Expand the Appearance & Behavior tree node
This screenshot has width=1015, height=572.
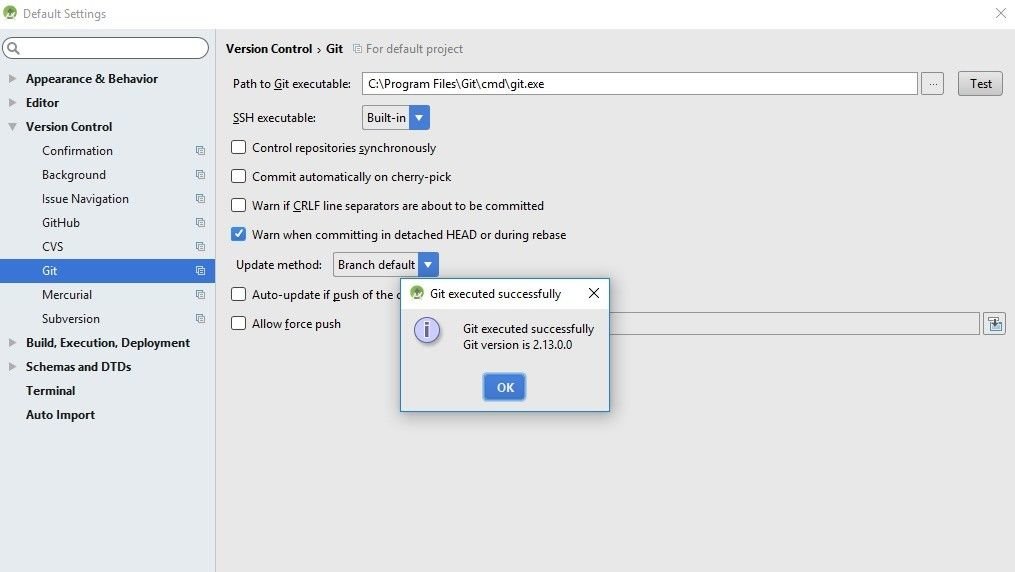[x=12, y=78]
